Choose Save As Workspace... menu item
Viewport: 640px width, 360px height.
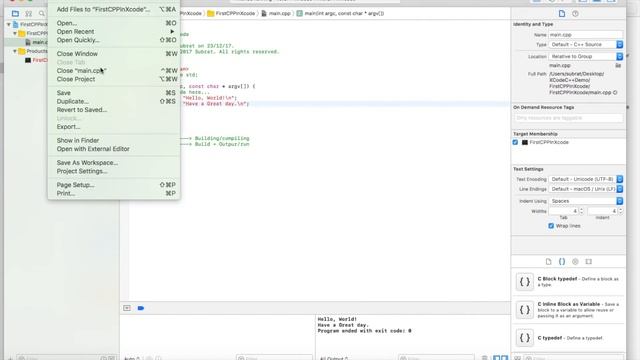click(114, 162)
